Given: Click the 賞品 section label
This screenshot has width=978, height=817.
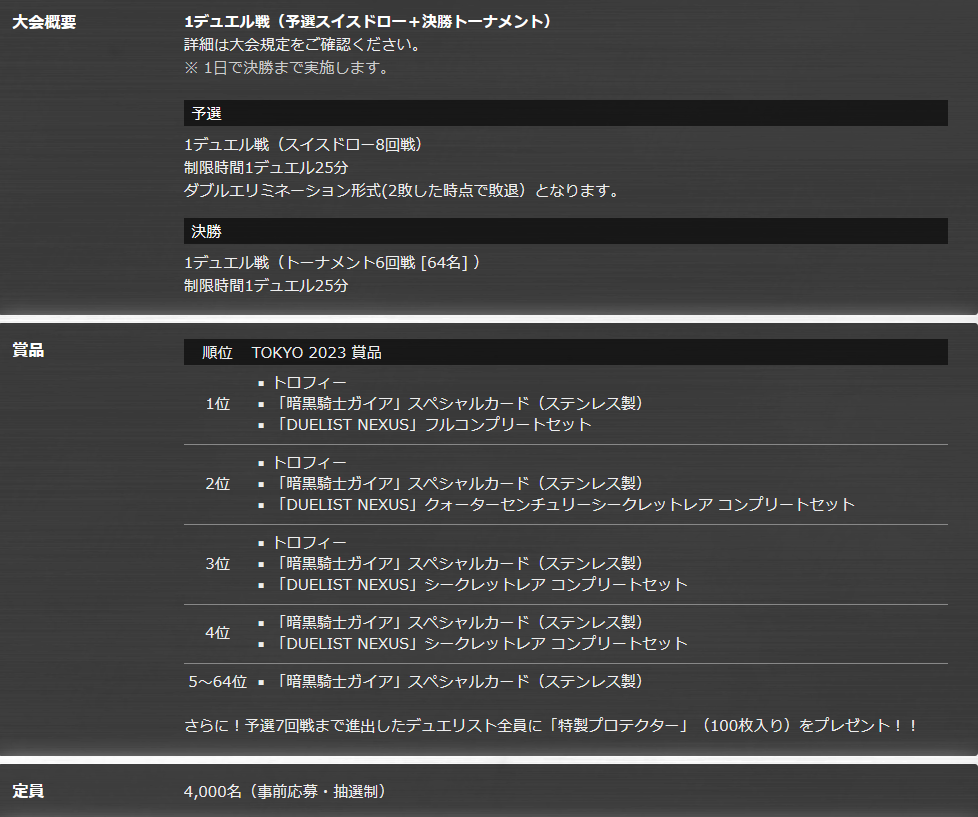Looking at the screenshot, I should (28, 350).
